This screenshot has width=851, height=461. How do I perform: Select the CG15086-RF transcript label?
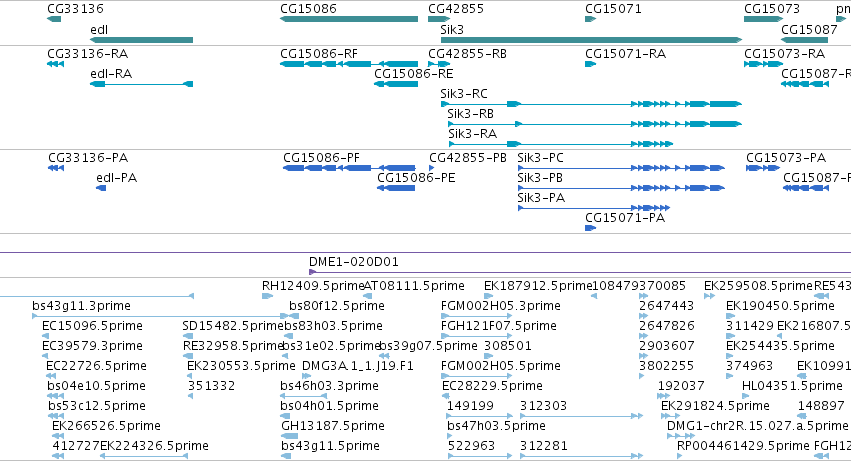[x=319, y=54]
